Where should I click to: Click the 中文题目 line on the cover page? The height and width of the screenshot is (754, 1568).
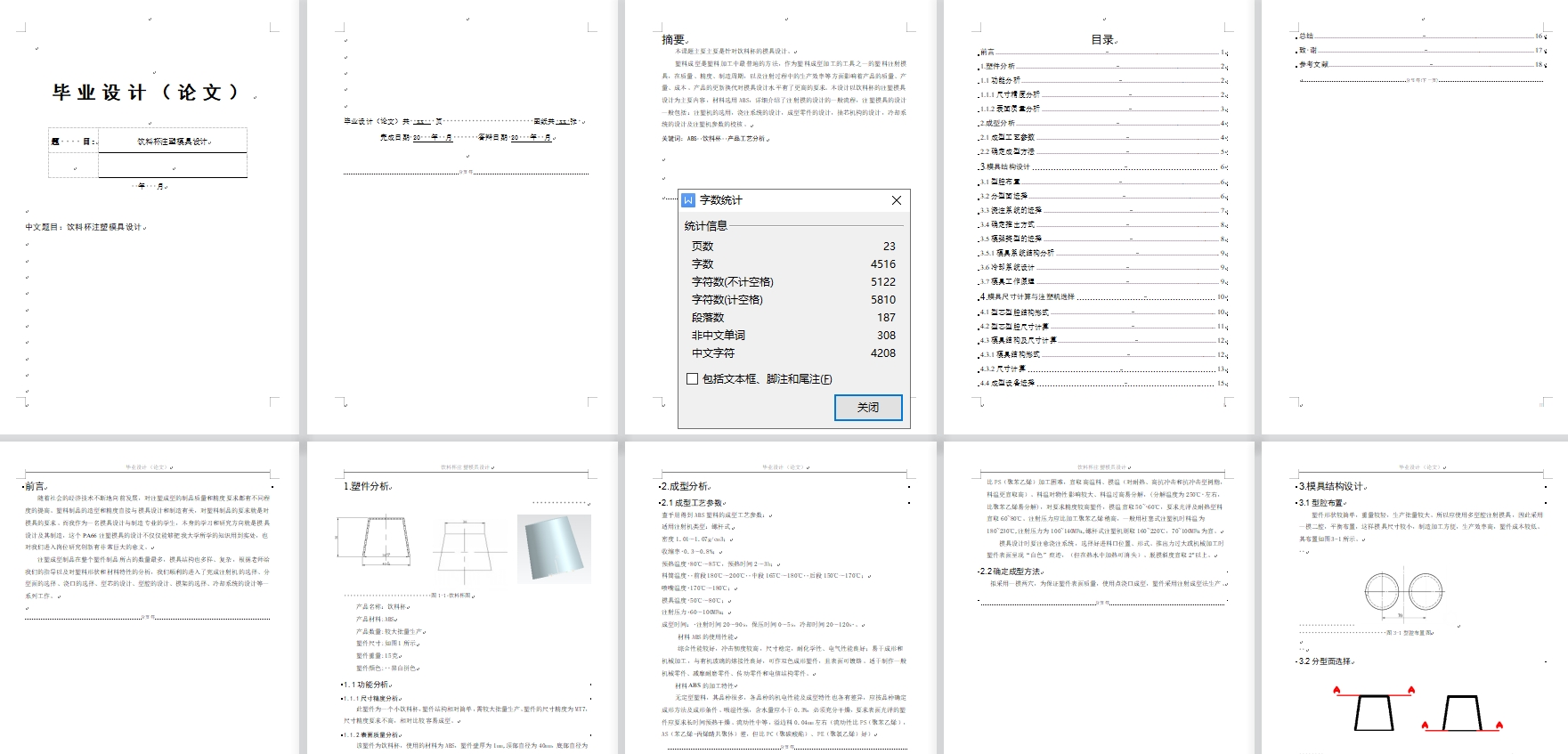pos(84,227)
